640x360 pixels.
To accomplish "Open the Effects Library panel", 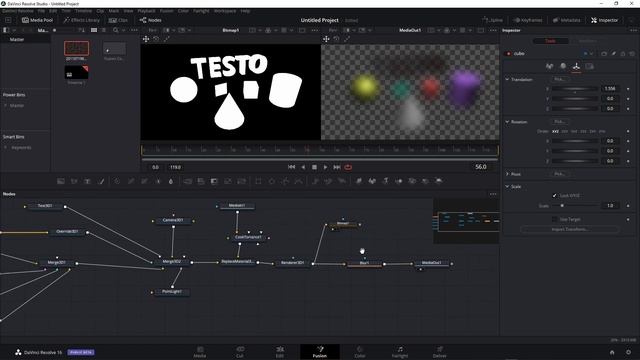I will point(82,20).
